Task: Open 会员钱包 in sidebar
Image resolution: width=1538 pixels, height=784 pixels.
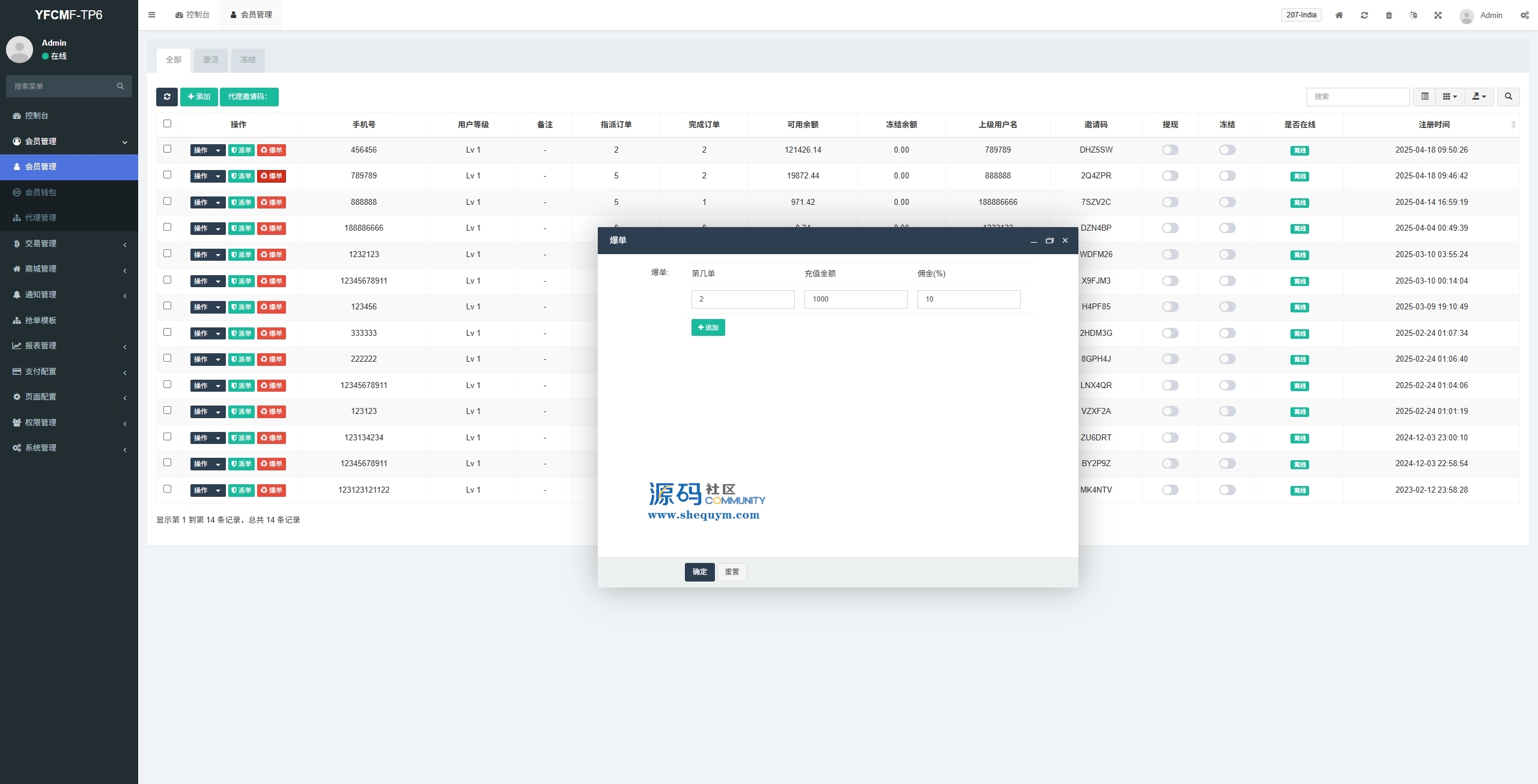Action: [41, 192]
